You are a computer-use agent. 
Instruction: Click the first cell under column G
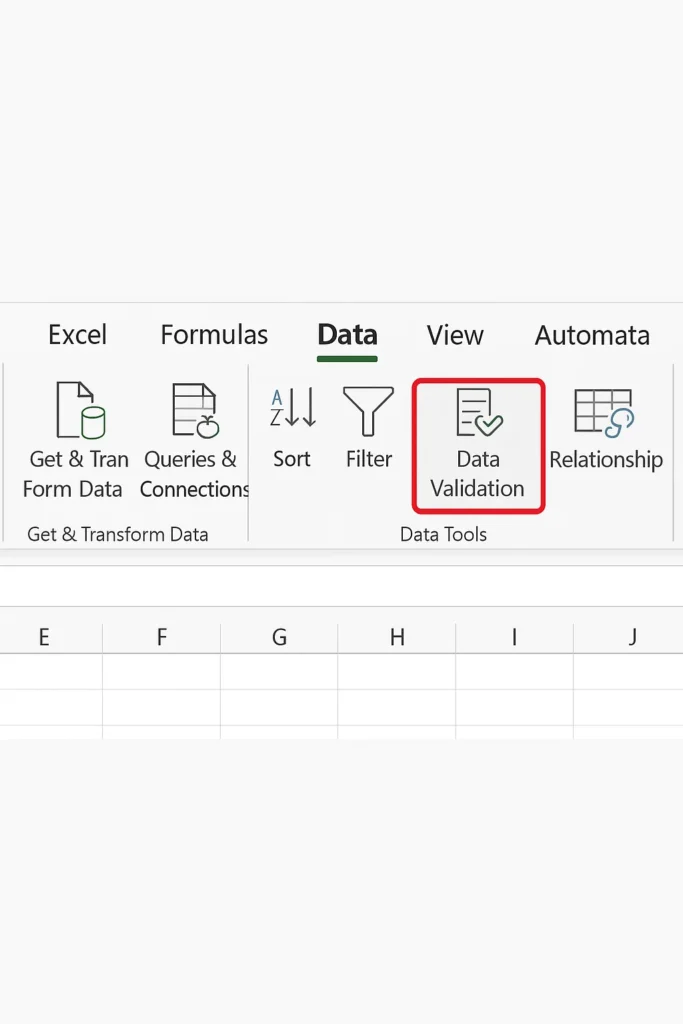point(279,671)
